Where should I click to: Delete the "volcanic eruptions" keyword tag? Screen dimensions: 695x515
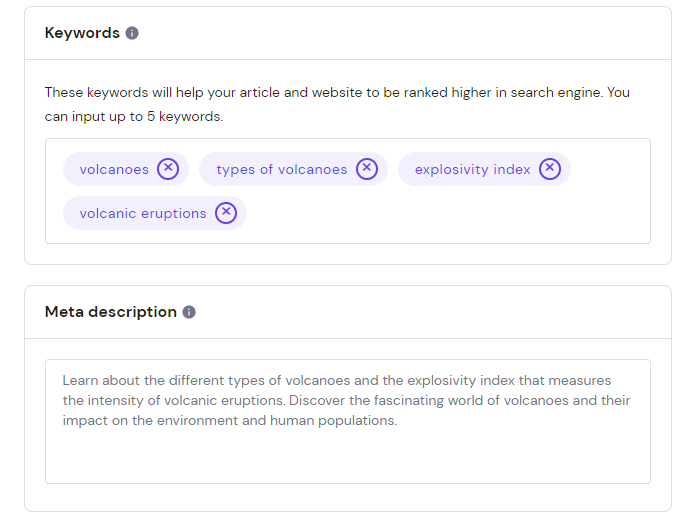[x=226, y=213]
